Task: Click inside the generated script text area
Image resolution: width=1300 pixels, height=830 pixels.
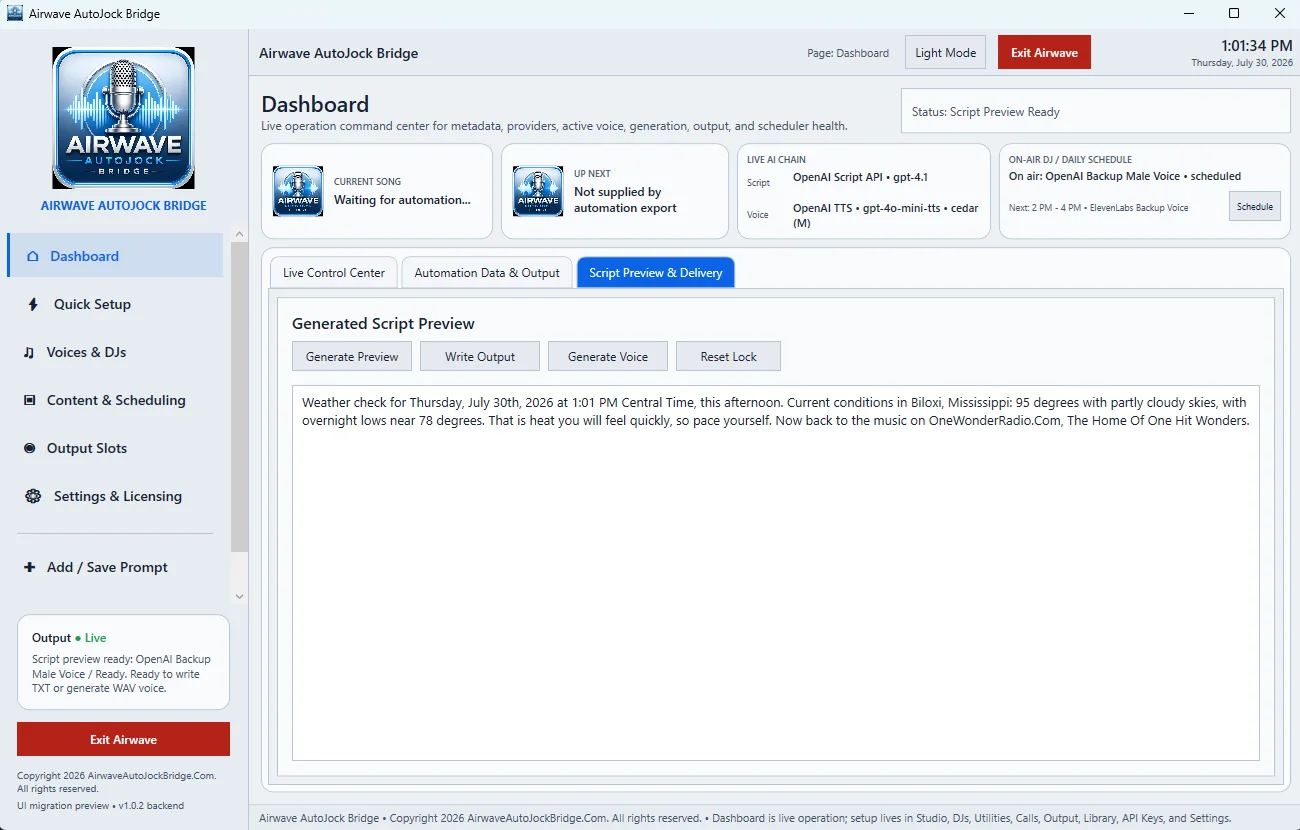Action: (775, 573)
